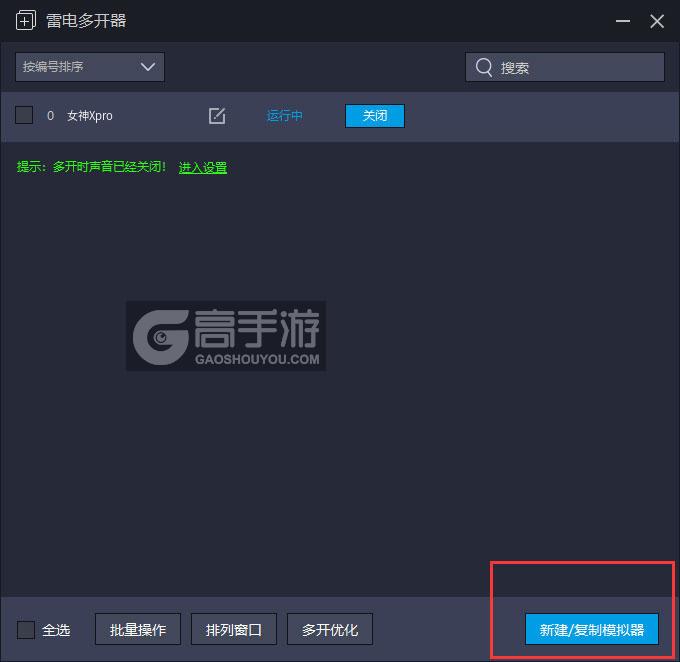This screenshot has width=680, height=662.
Task: Tick the checkbox for 女神Xpro row
Action: (24, 115)
